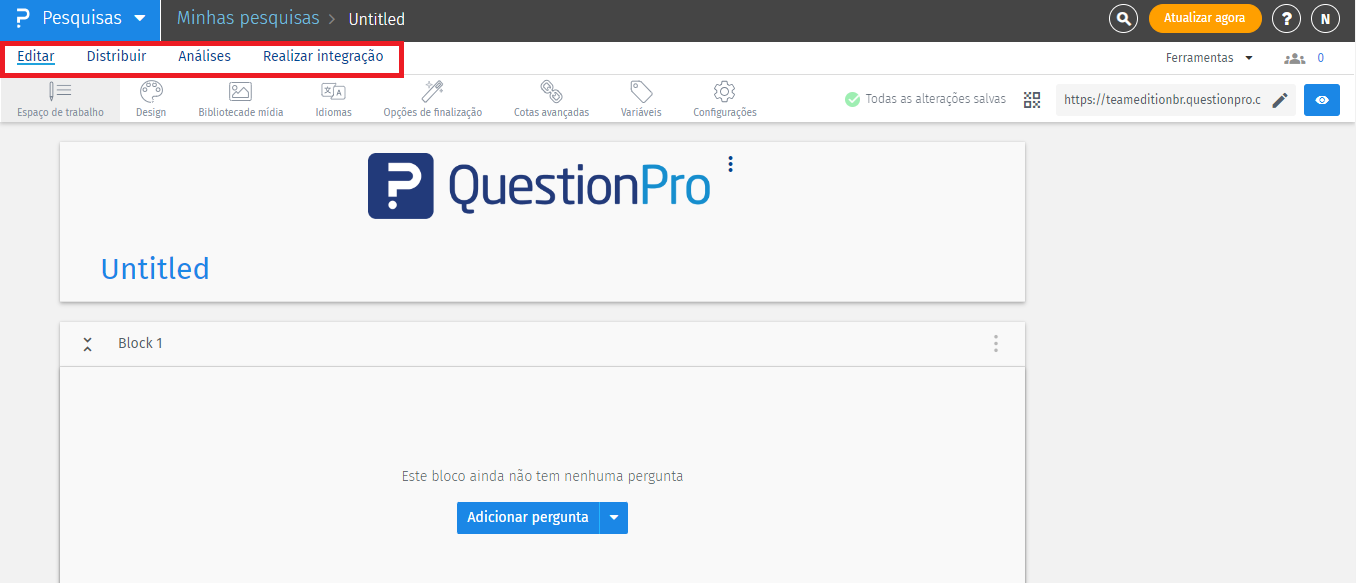This screenshot has width=1356, height=583.
Task: Open the header logo three-dot menu
Action: (x=731, y=164)
